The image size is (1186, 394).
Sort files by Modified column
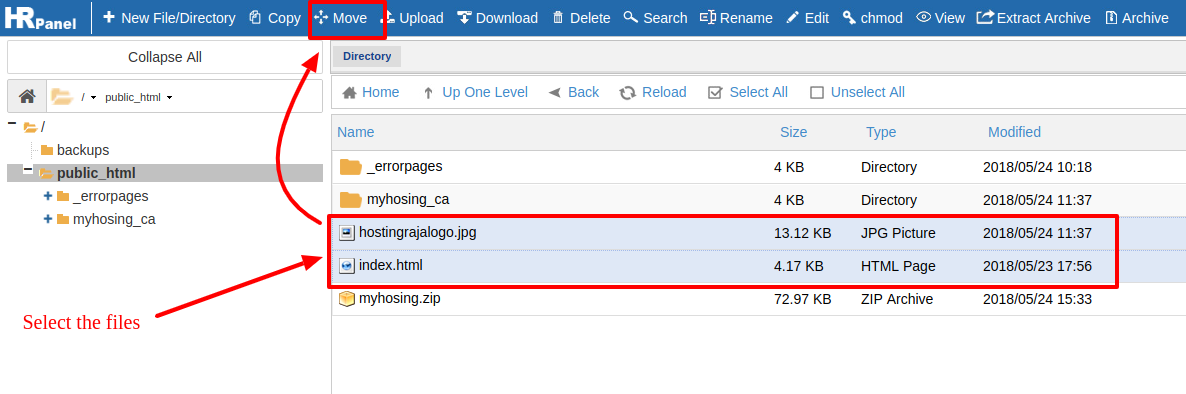(1014, 132)
